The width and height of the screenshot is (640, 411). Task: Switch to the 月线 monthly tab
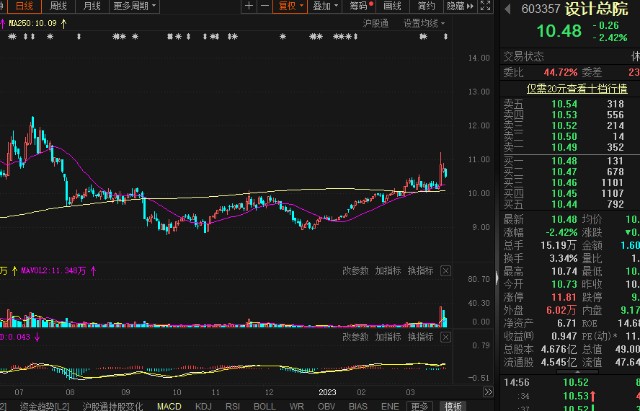(91, 6)
